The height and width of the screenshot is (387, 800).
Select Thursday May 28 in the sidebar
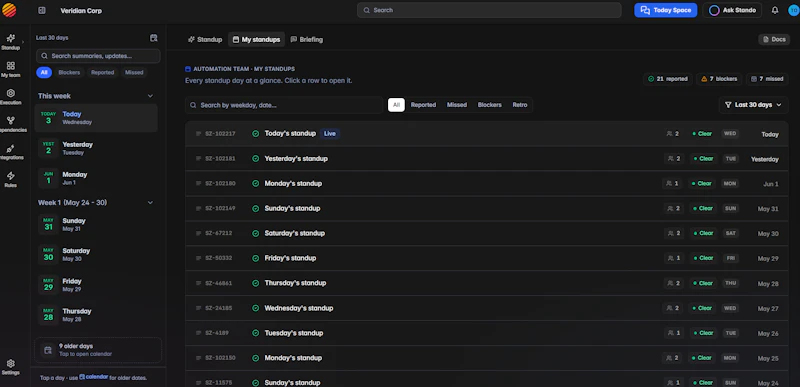point(96,315)
